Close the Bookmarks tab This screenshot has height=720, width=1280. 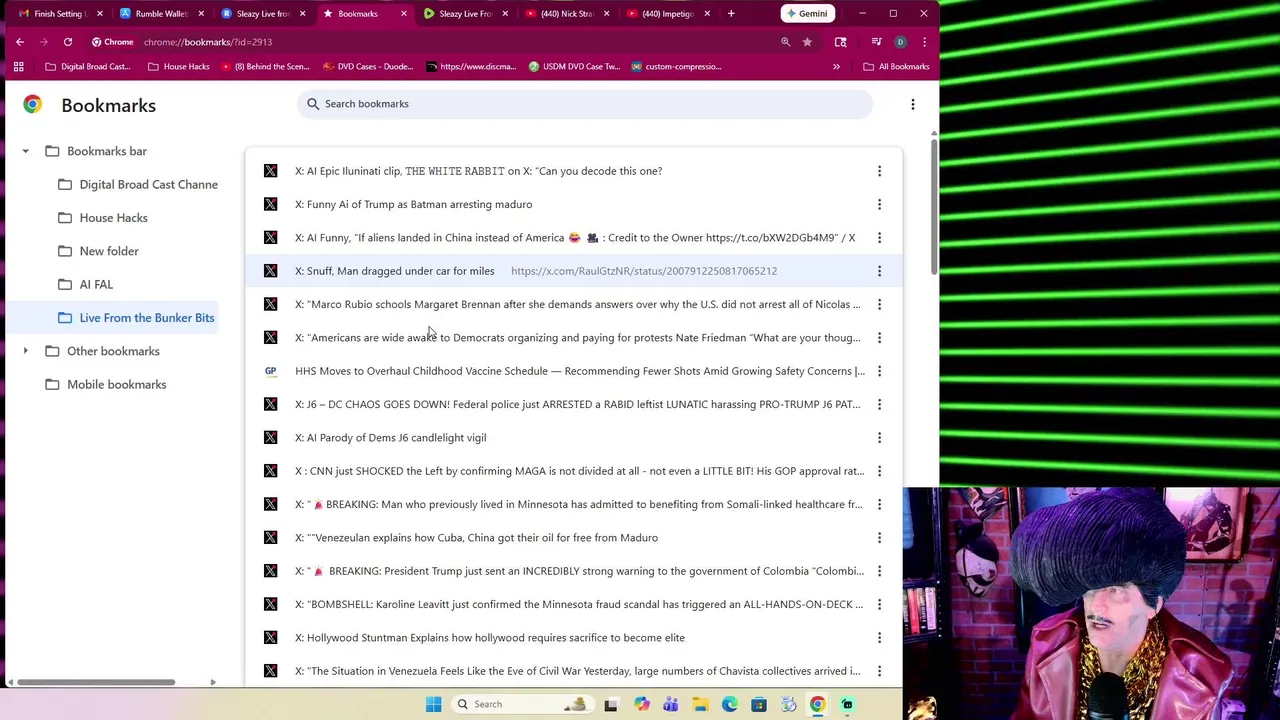tap(403, 14)
